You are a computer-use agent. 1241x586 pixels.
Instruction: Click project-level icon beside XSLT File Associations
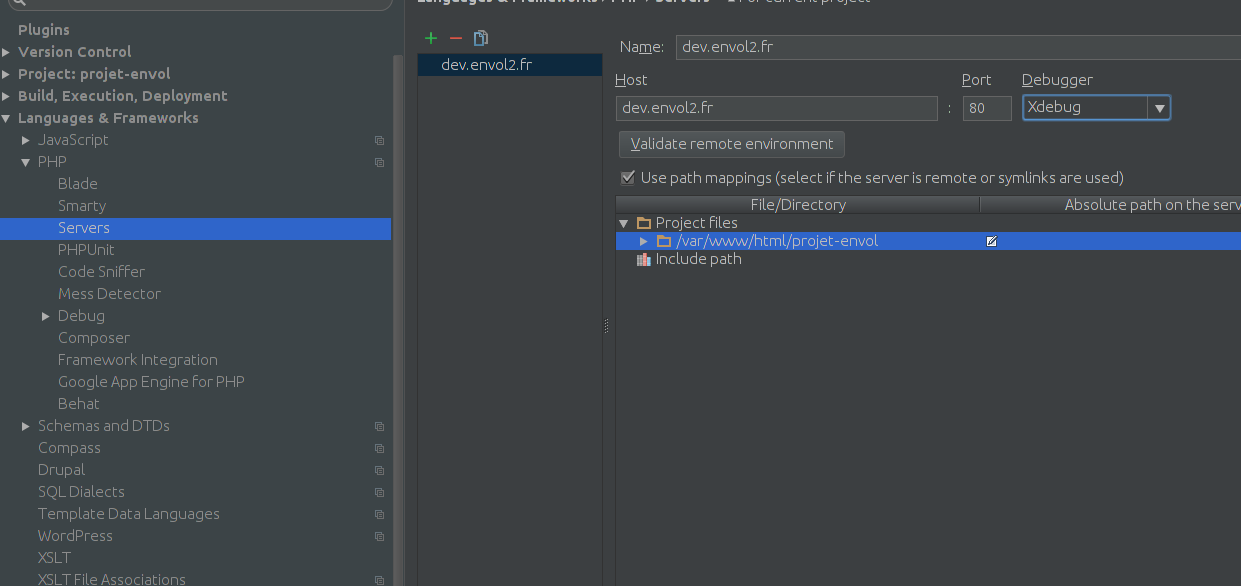pyautogui.click(x=379, y=580)
